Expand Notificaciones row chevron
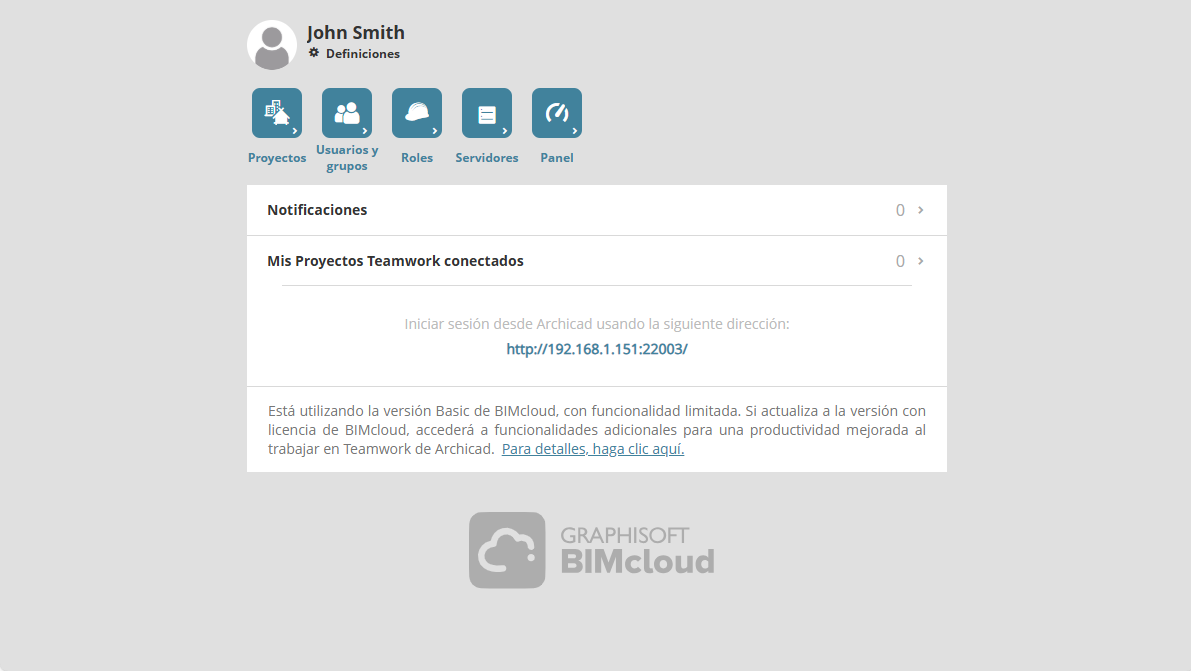 [921, 210]
